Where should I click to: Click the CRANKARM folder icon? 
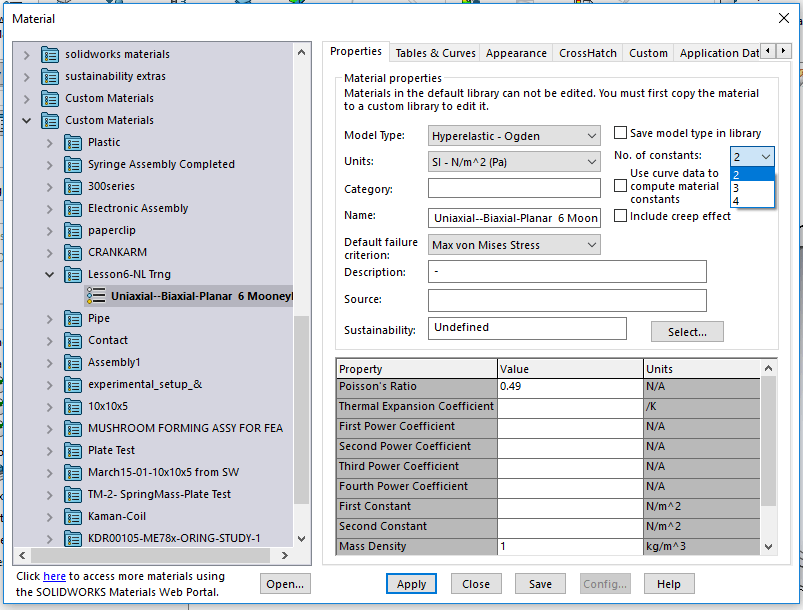pyautogui.click(x=73, y=253)
